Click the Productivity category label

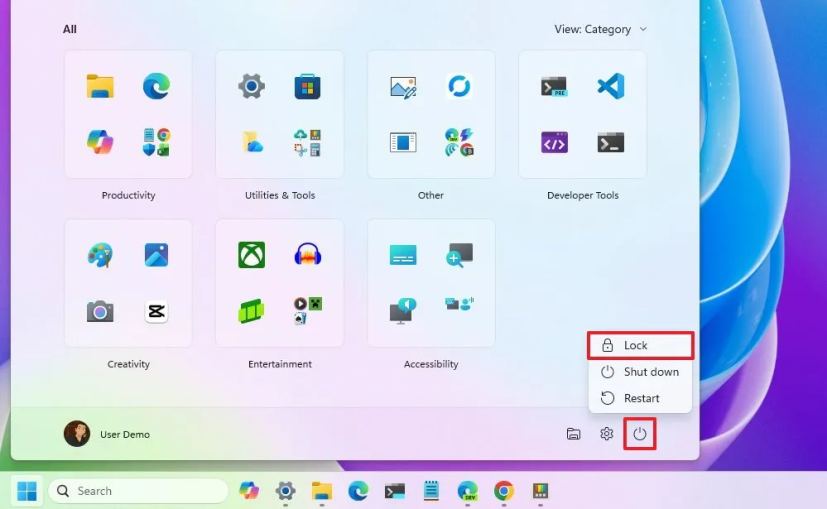[x=128, y=195]
